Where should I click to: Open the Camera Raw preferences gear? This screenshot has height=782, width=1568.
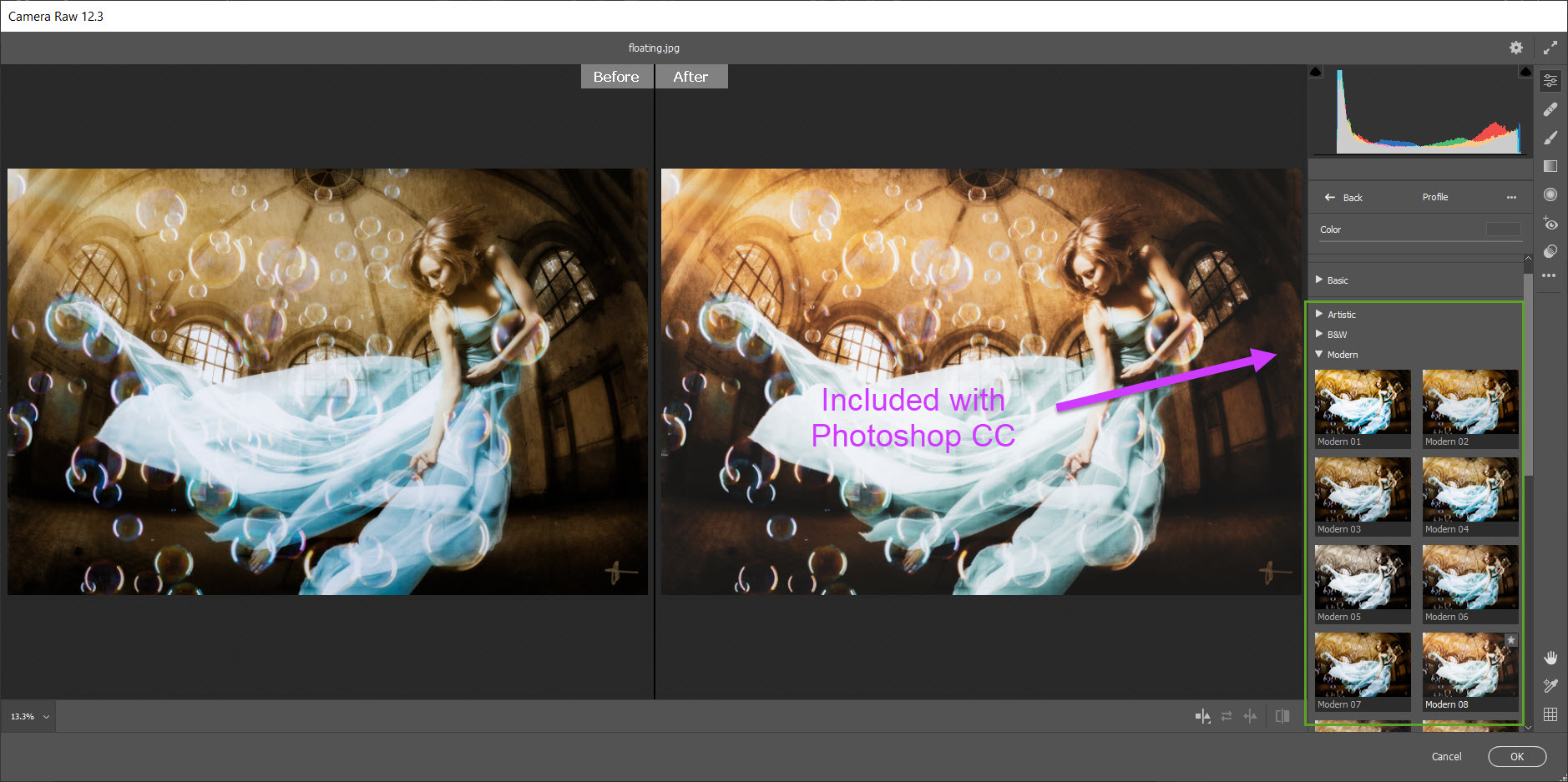(1516, 48)
